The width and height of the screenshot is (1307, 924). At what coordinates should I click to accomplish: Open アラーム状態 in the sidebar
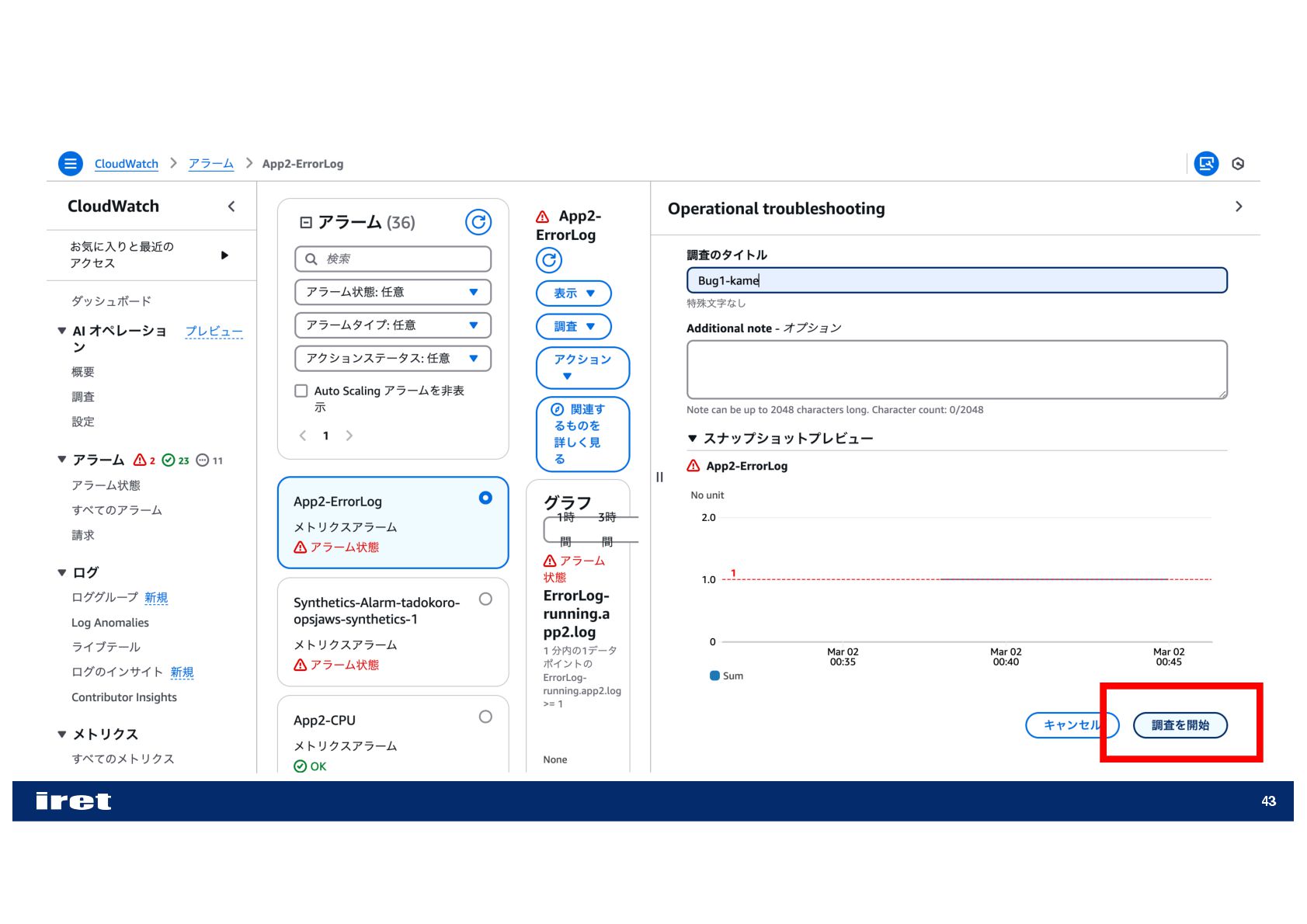(106, 485)
